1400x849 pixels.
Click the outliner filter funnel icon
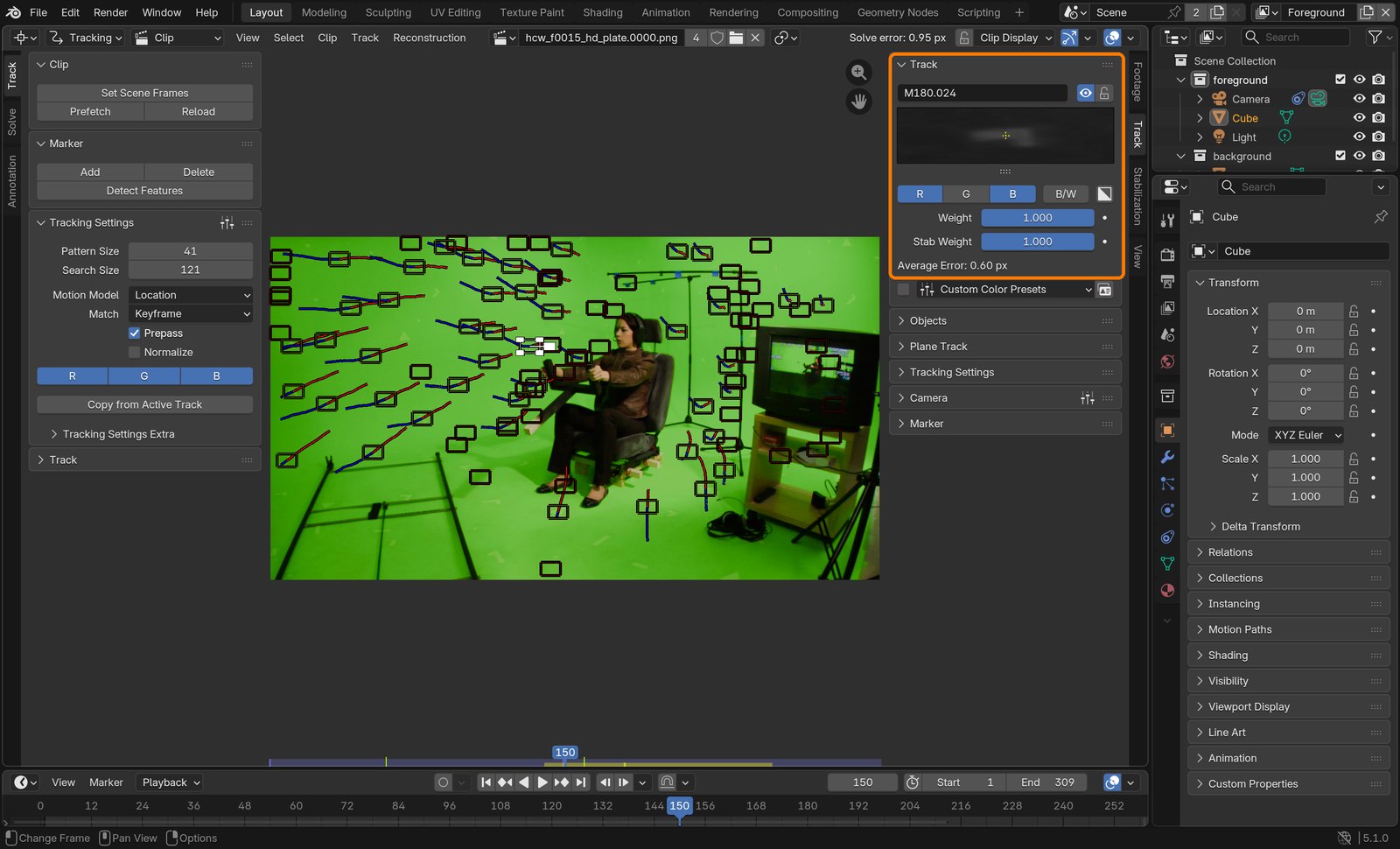tap(1375, 37)
